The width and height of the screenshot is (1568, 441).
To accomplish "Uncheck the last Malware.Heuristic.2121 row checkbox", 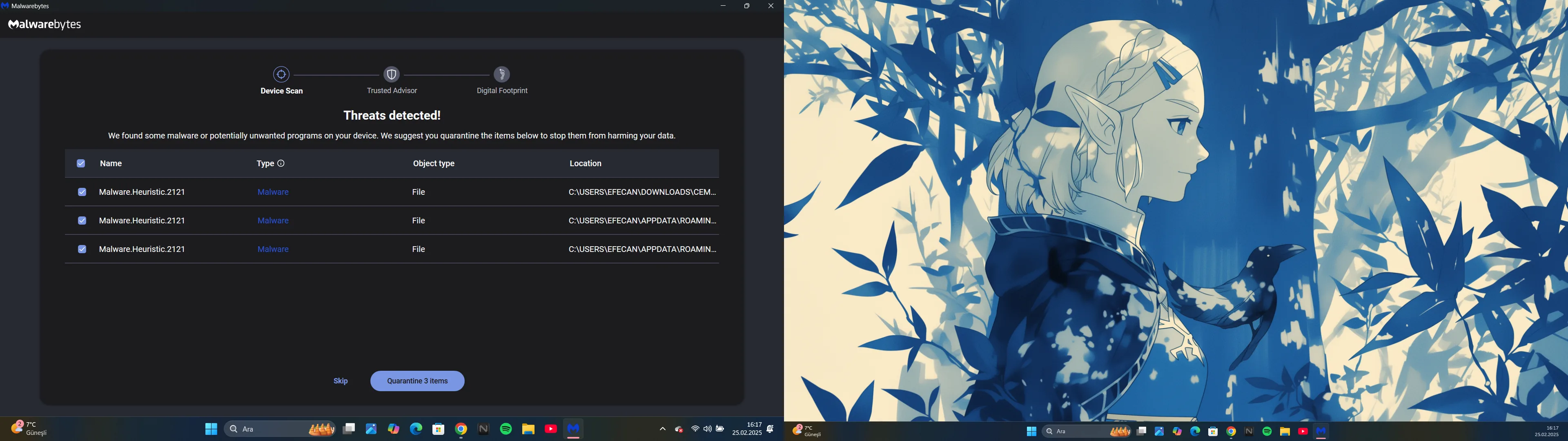I will (x=82, y=249).
